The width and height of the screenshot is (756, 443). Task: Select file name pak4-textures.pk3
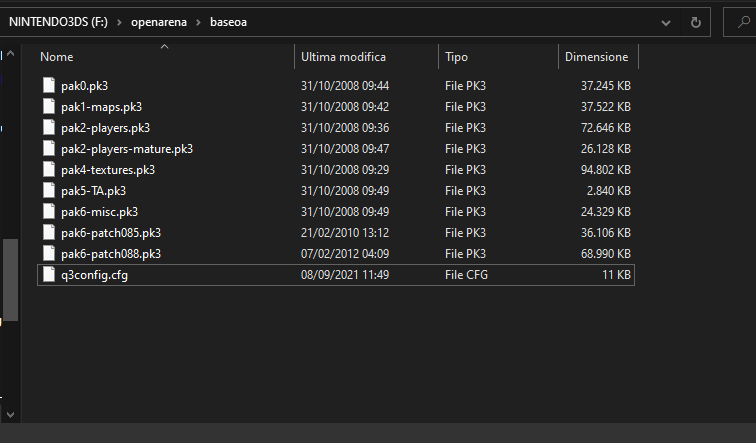click(108, 170)
